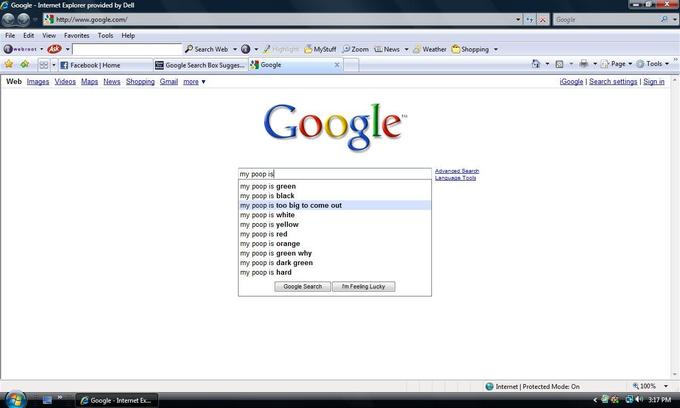The width and height of the screenshot is (680, 408).
Task: Expand the News dropdown arrow
Action: 406,49
